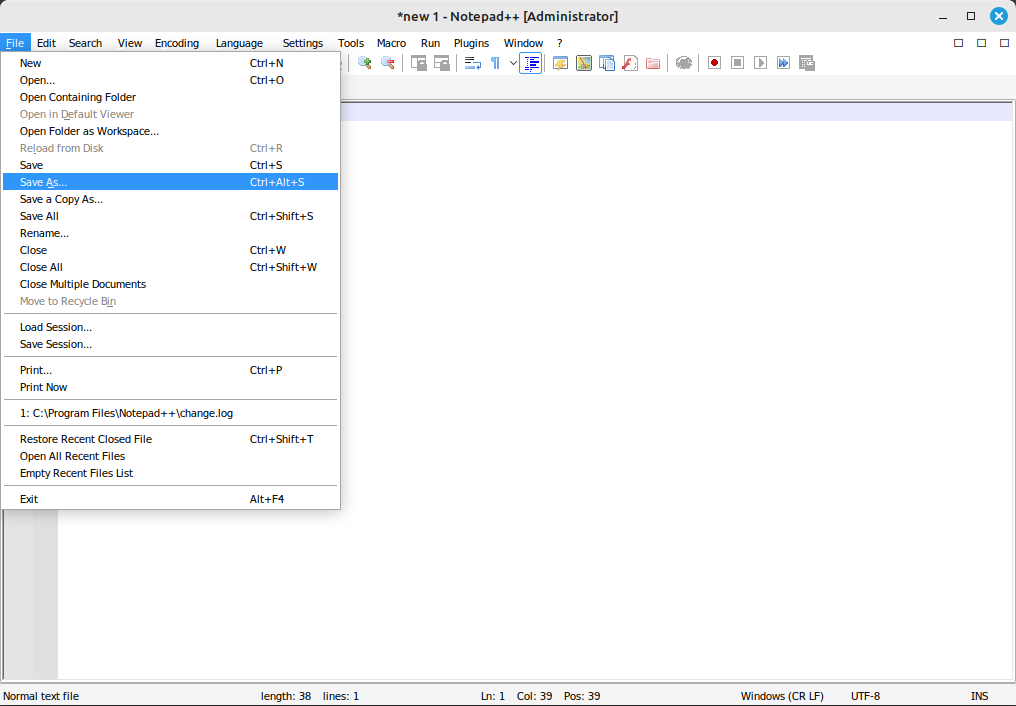Image resolution: width=1016 pixels, height=706 pixels.
Task: Select Print... in File menu
Action: tap(170, 370)
